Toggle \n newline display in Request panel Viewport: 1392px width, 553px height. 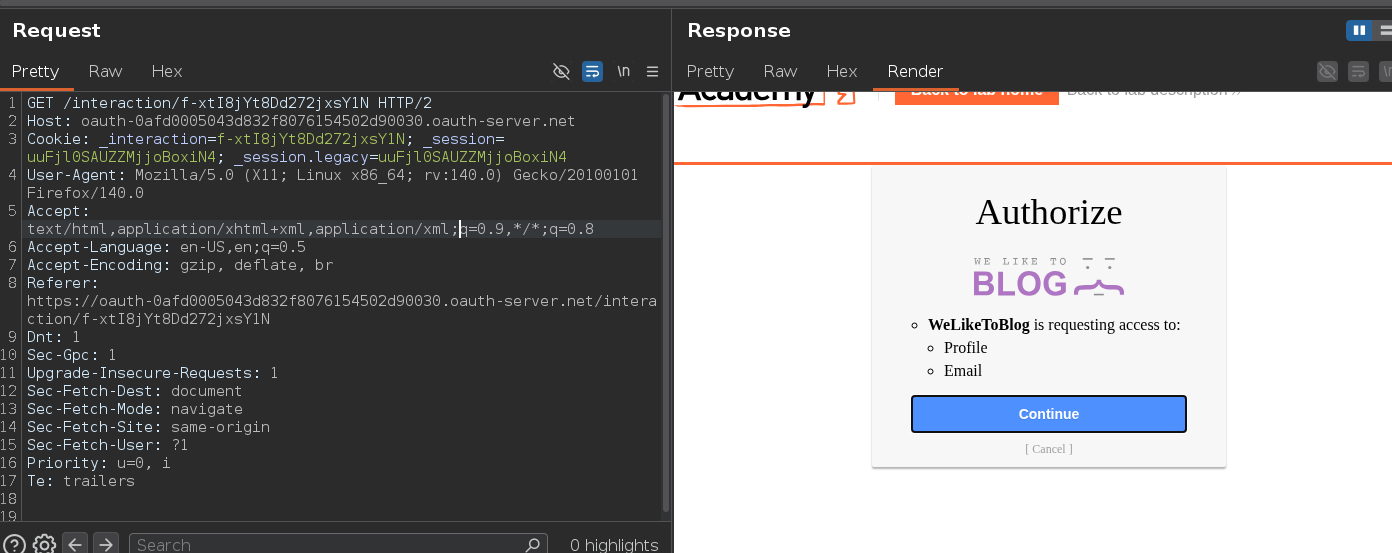tap(623, 71)
